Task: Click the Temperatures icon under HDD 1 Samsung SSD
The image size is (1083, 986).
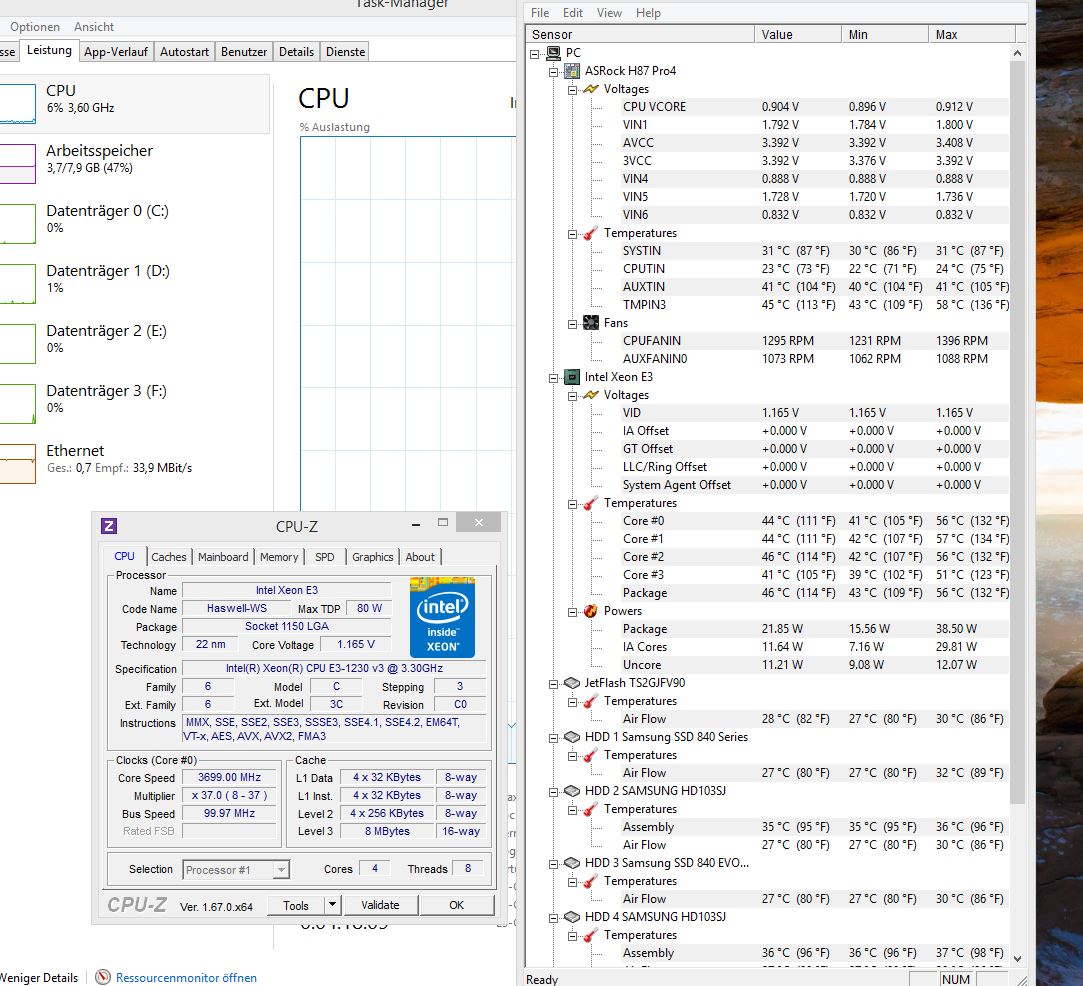Action: coord(591,755)
